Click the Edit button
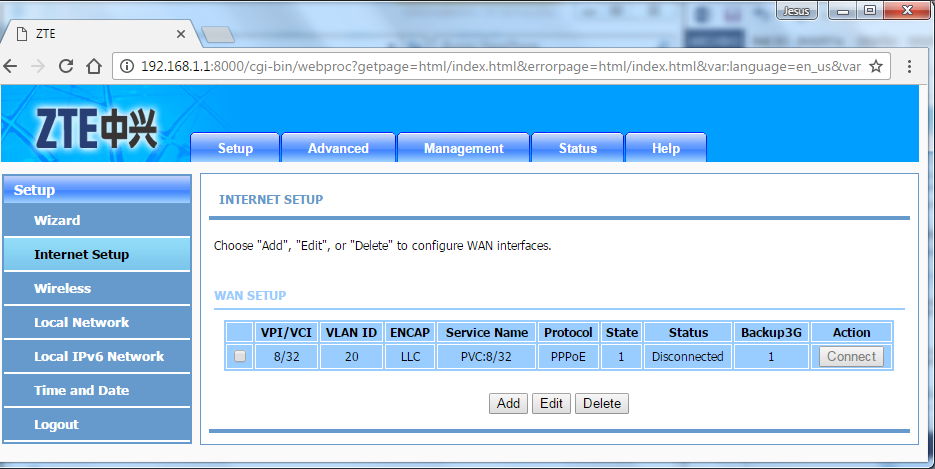Viewport: 935px width, 469px height. point(551,403)
